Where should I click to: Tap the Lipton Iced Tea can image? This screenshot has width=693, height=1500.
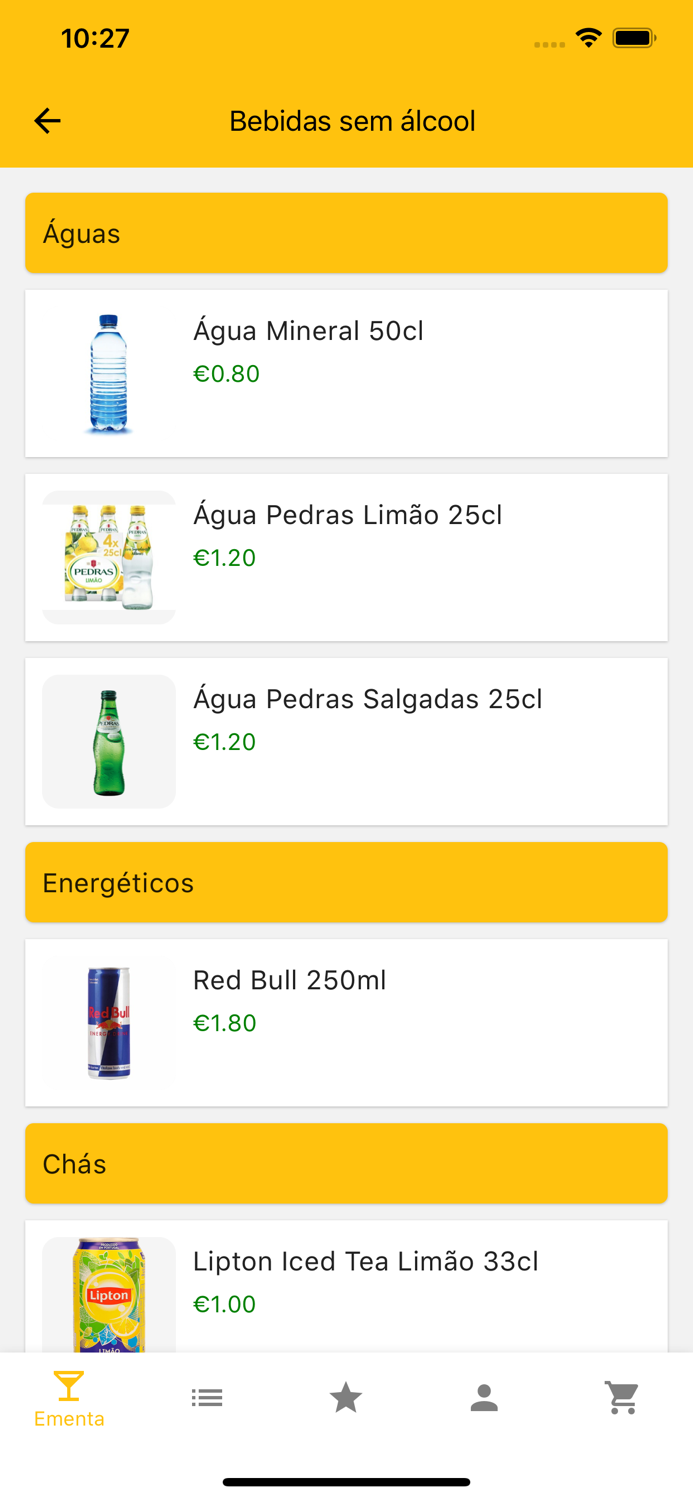click(108, 1290)
